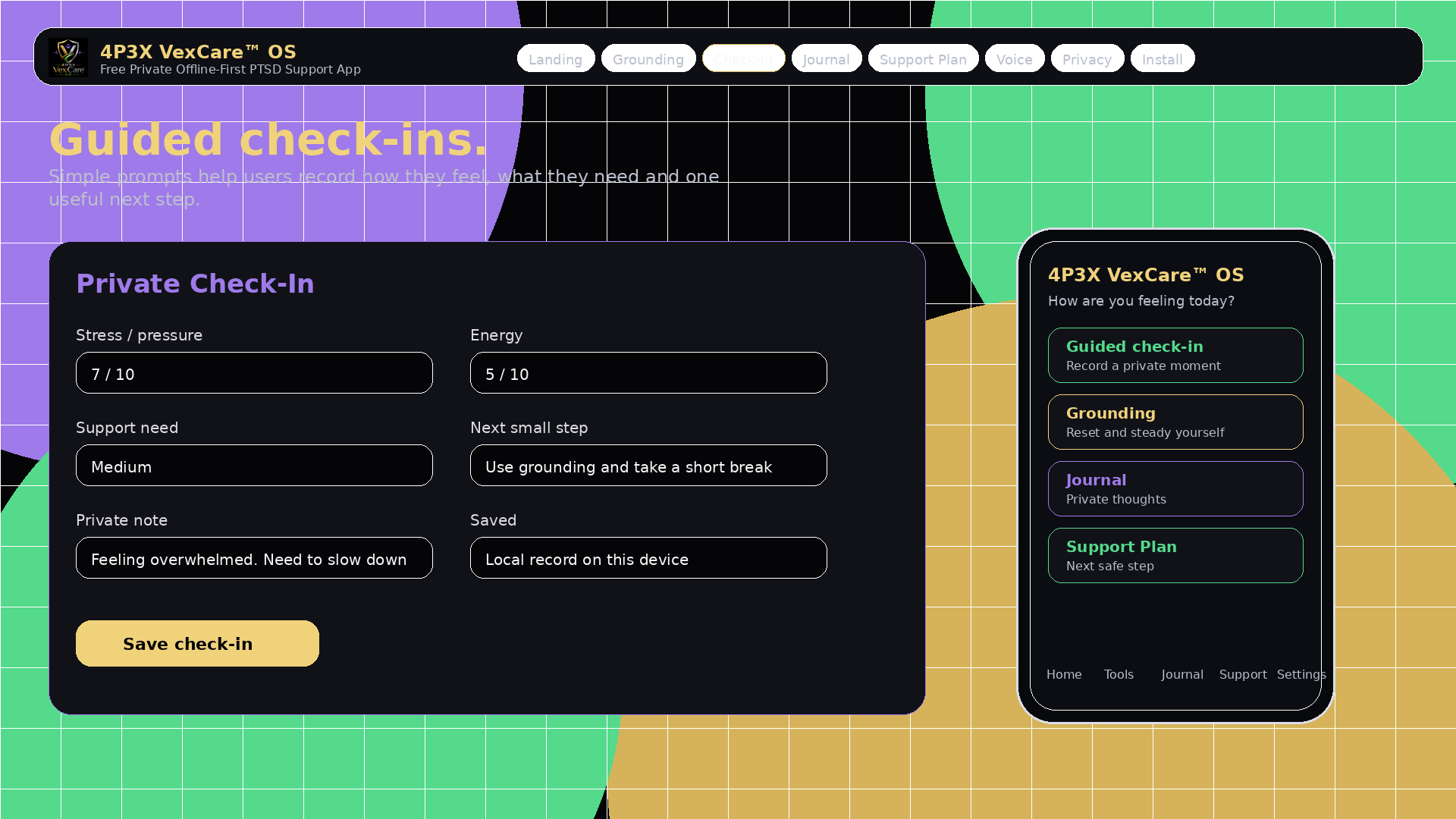This screenshot has width=1456, height=819.
Task: Click into the Private note field
Action: [254, 558]
